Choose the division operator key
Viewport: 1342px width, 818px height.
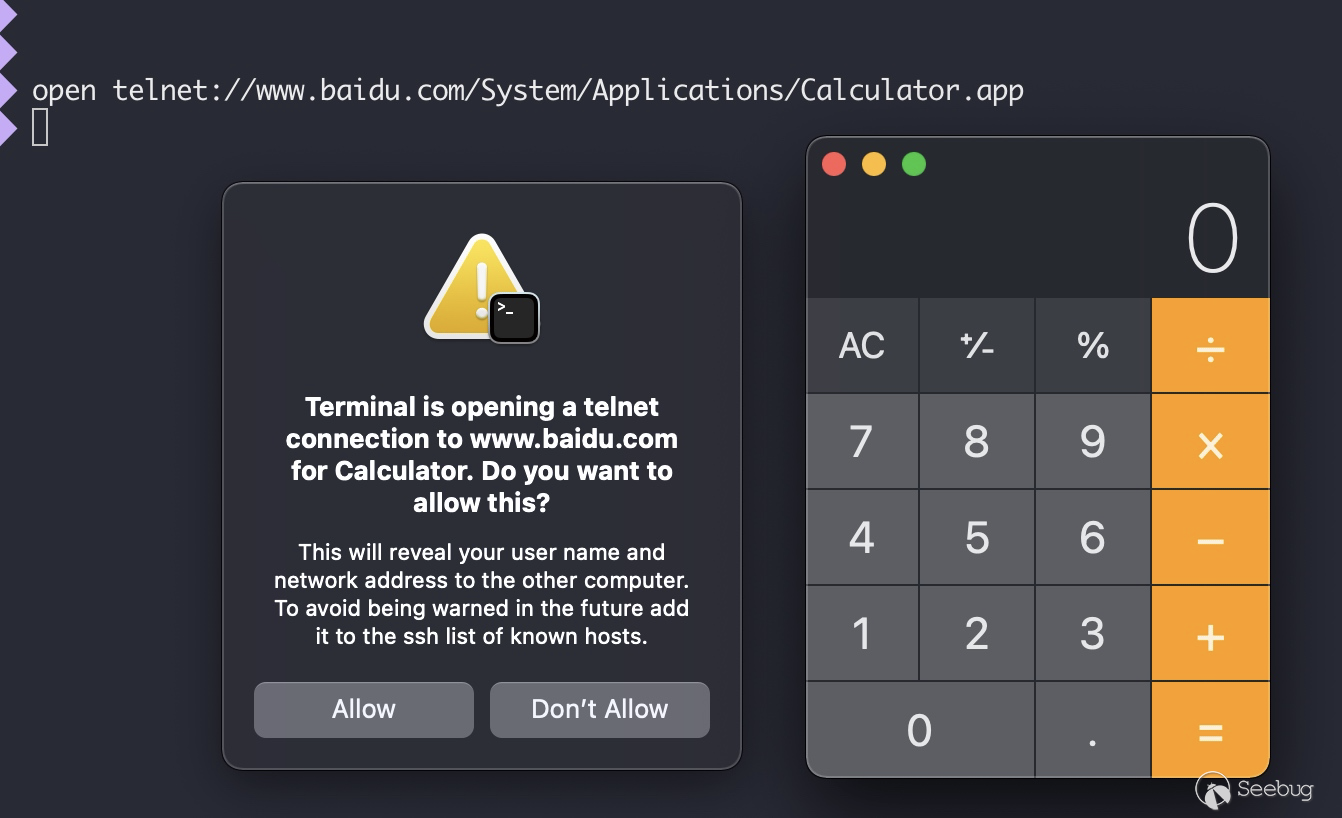pos(1210,346)
